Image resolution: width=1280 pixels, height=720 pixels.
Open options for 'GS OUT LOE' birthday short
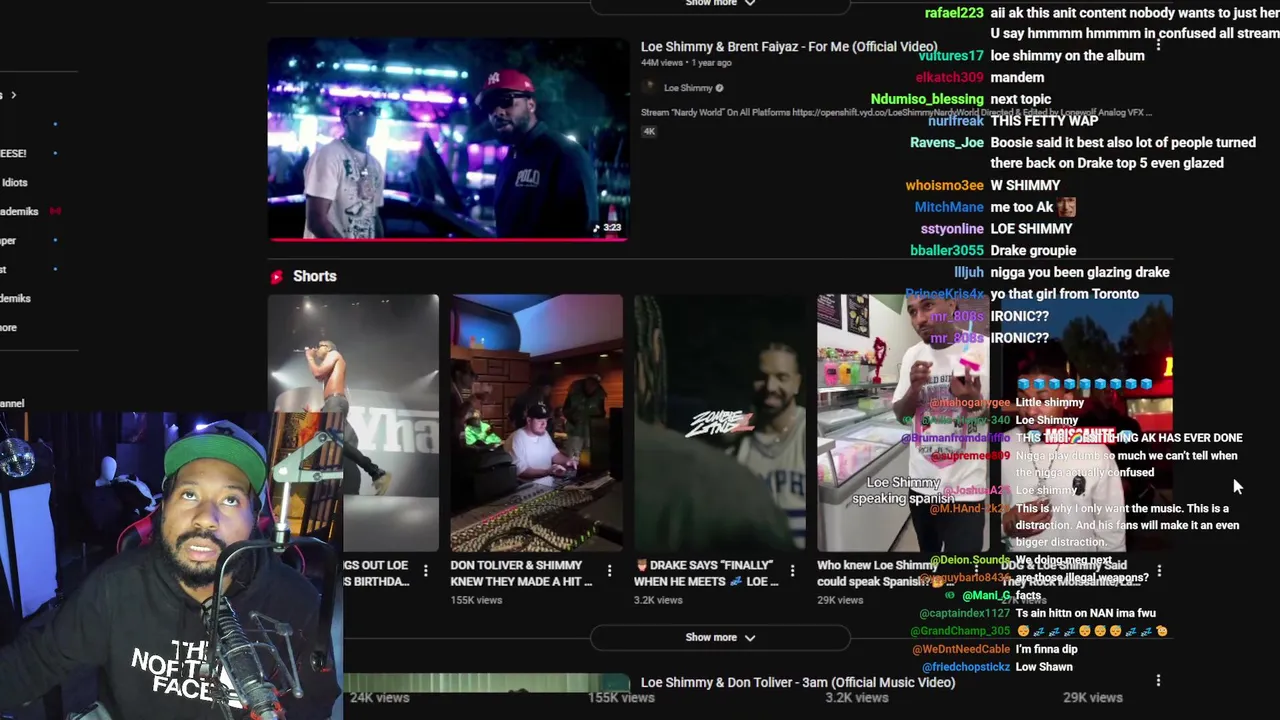pos(426,571)
